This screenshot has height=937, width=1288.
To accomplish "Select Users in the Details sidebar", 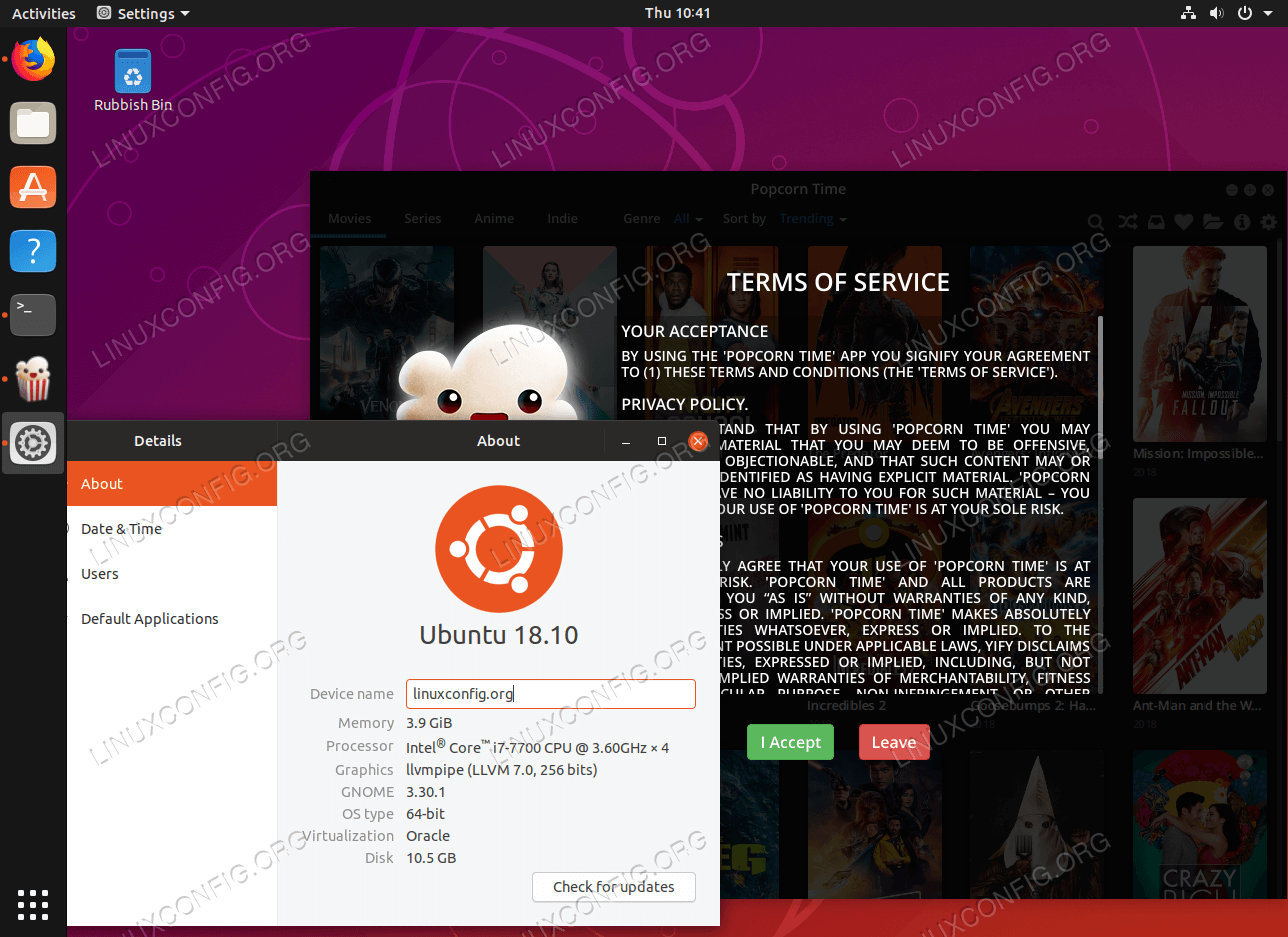I will 172,574.
